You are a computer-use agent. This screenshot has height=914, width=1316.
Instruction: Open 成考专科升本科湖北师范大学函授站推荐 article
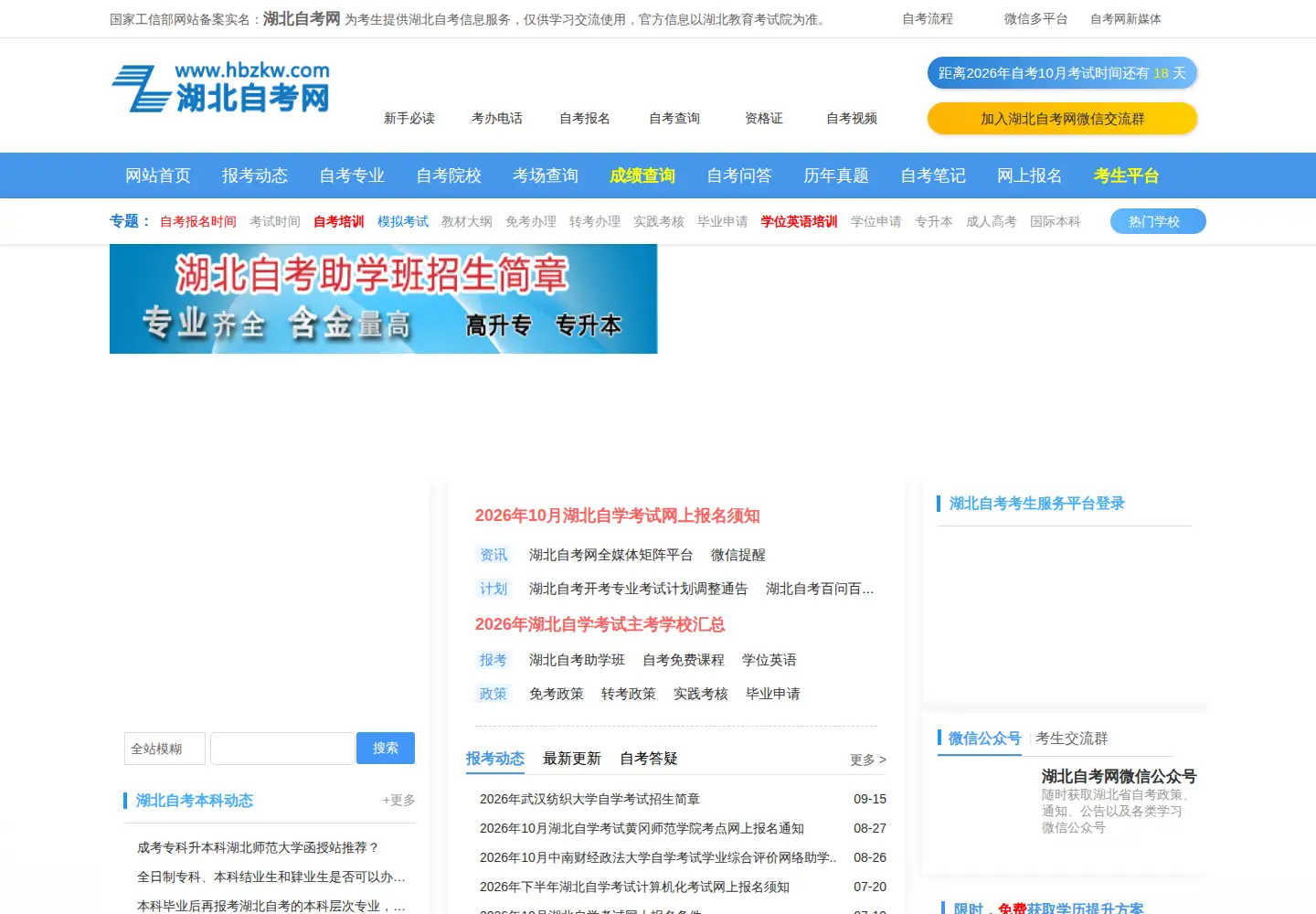point(258,847)
